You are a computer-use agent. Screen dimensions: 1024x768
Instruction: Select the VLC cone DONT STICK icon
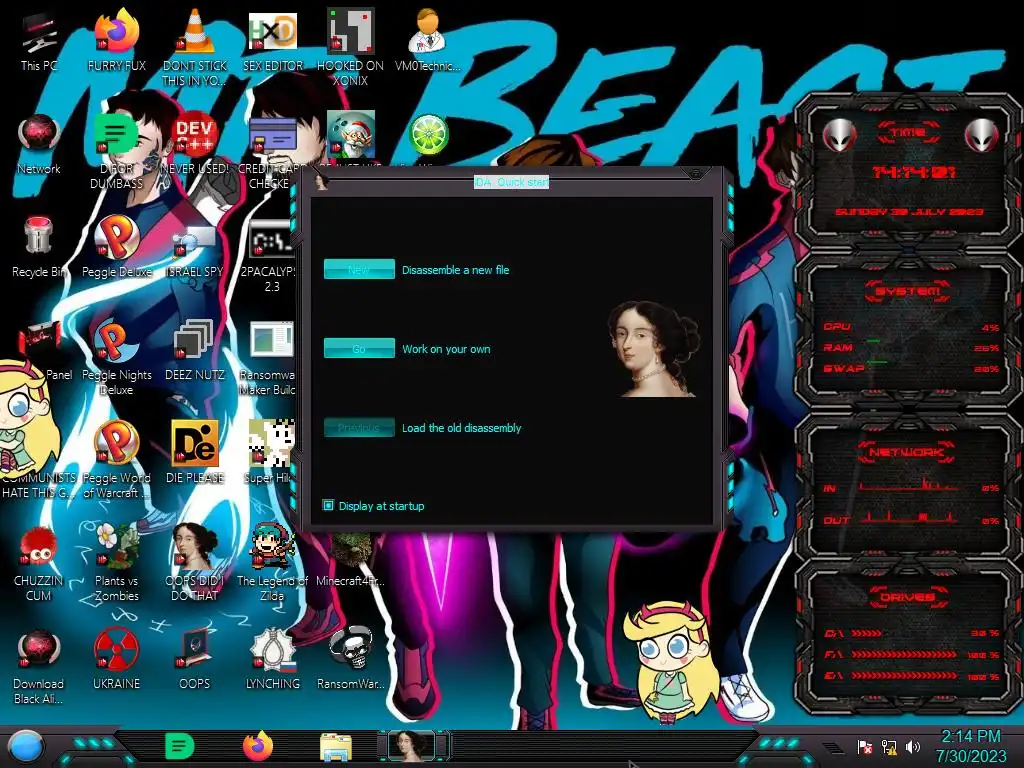[x=195, y=47]
